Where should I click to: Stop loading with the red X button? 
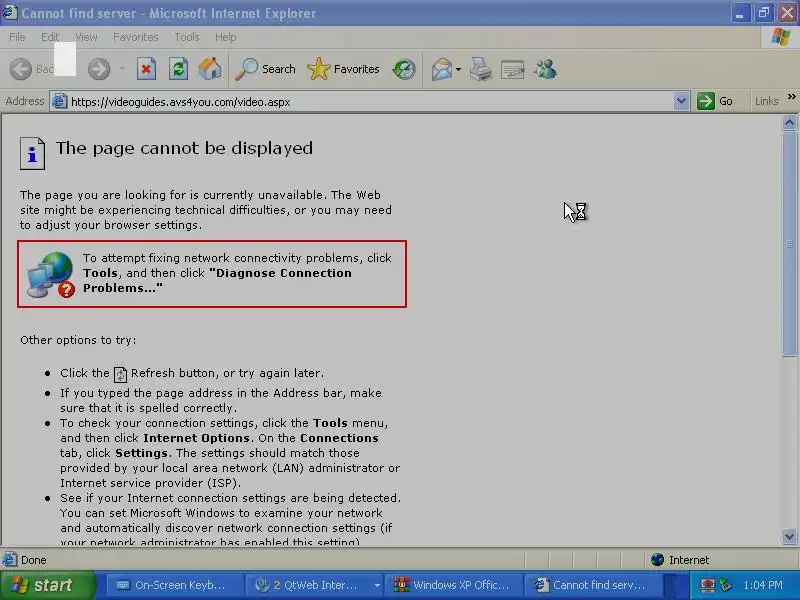coord(146,69)
